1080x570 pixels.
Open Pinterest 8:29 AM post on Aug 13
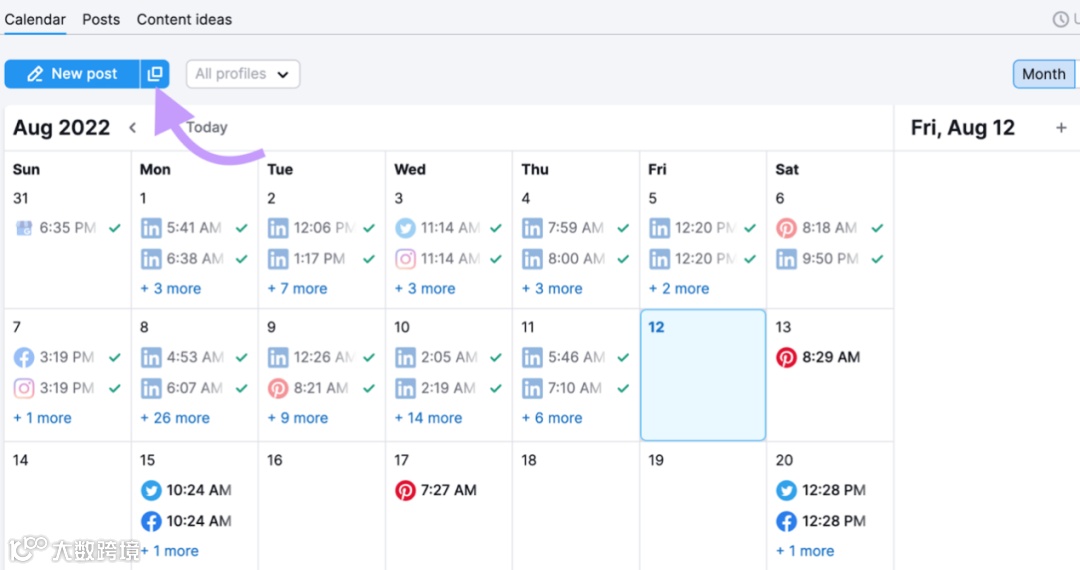click(818, 357)
